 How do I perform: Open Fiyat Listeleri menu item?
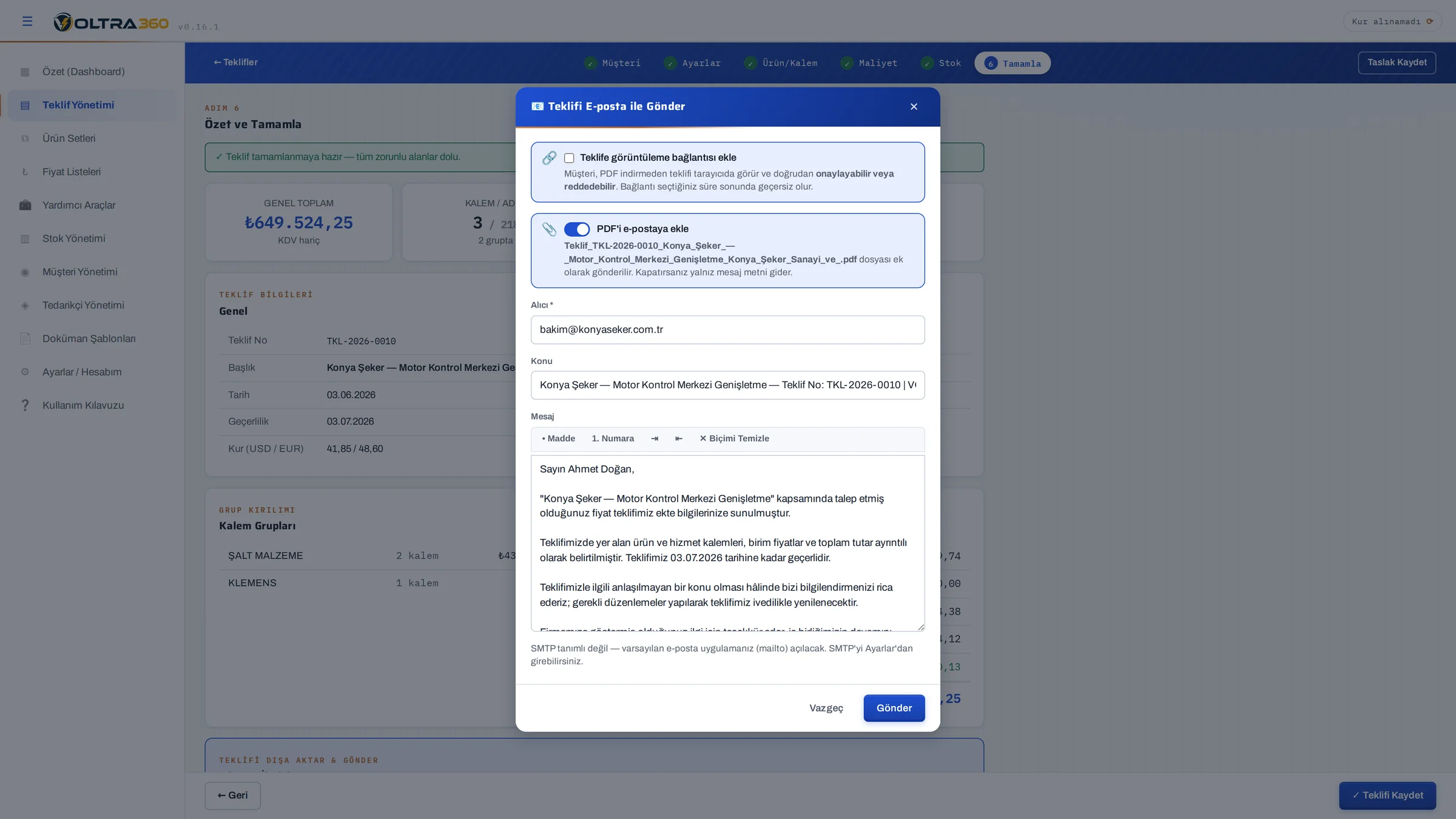pyautogui.click(x=92, y=172)
